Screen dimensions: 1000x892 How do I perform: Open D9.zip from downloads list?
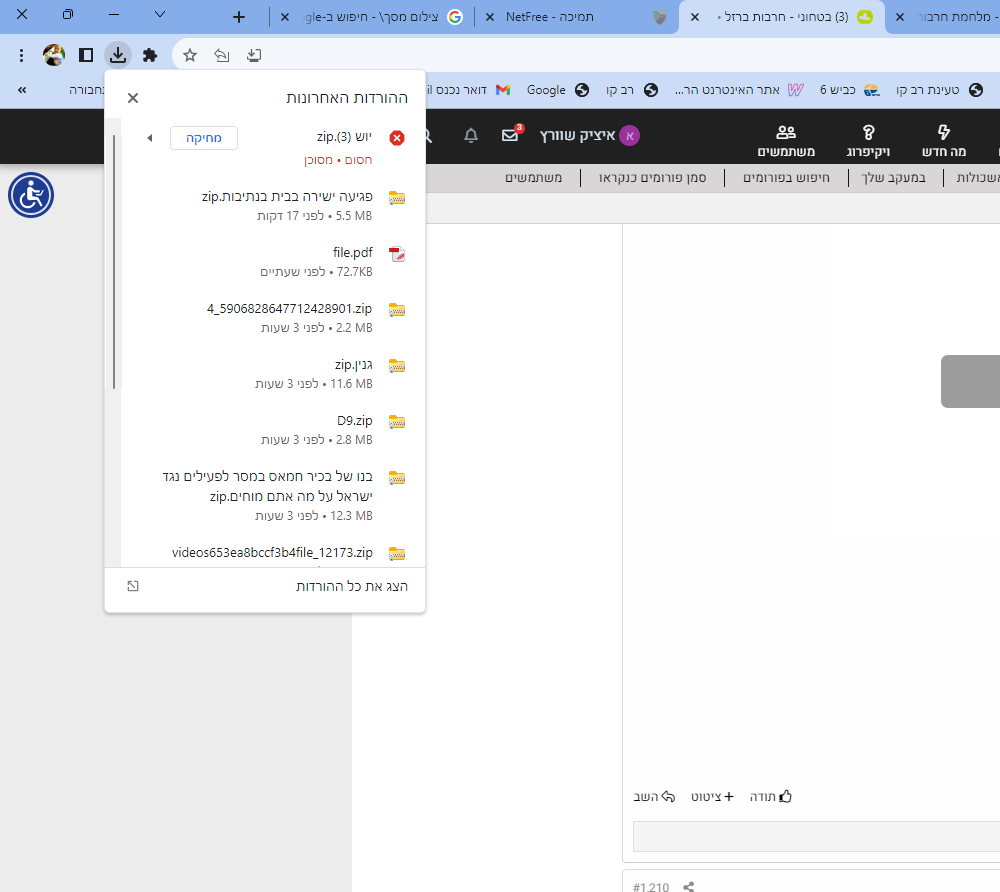pos(265,430)
